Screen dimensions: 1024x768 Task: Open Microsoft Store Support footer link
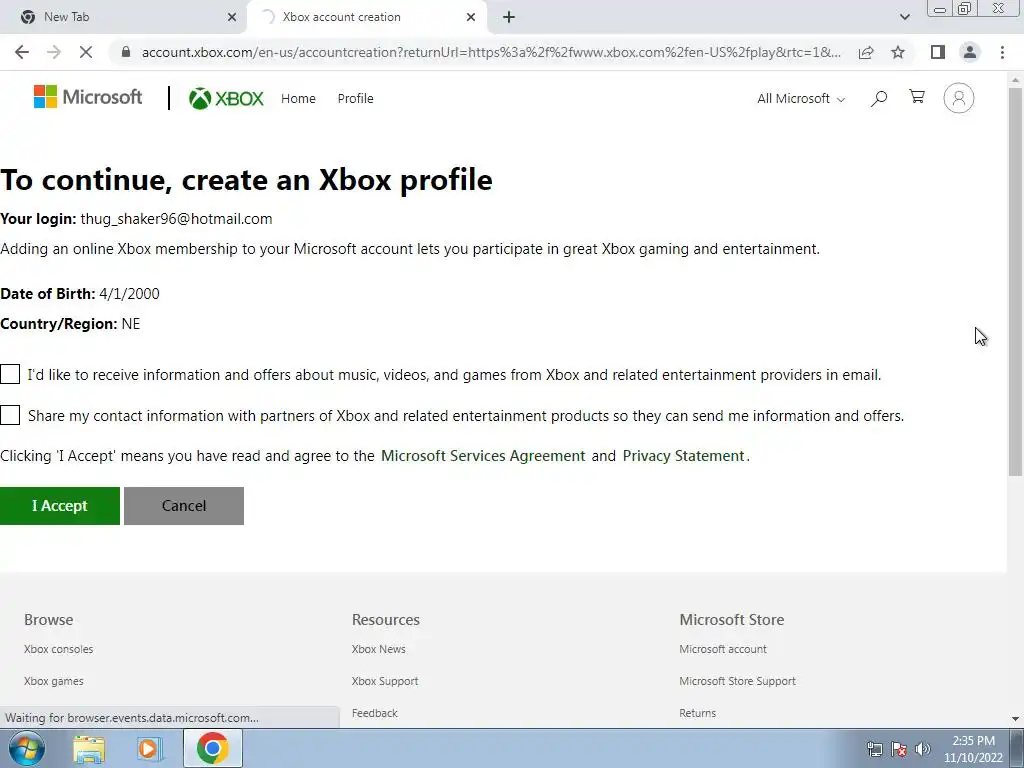point(737,681)
